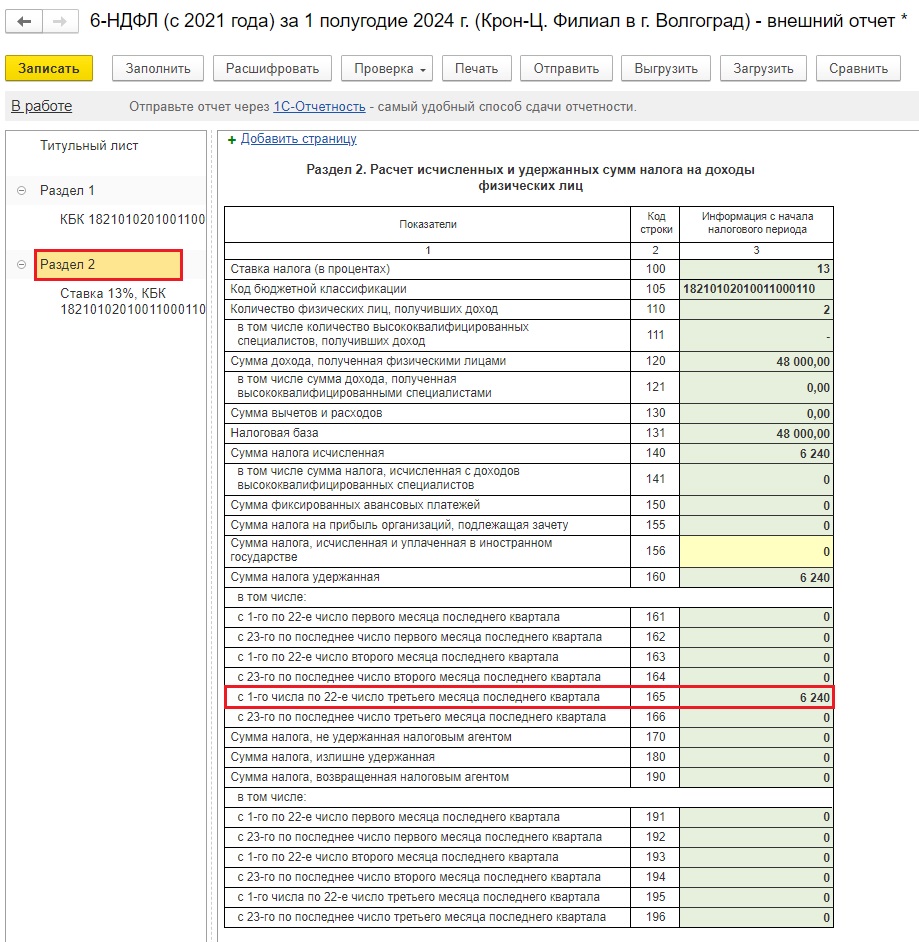919x942 pixels.
Task: Click the tax rate value in line 100
Action: (x=756, y=269)
